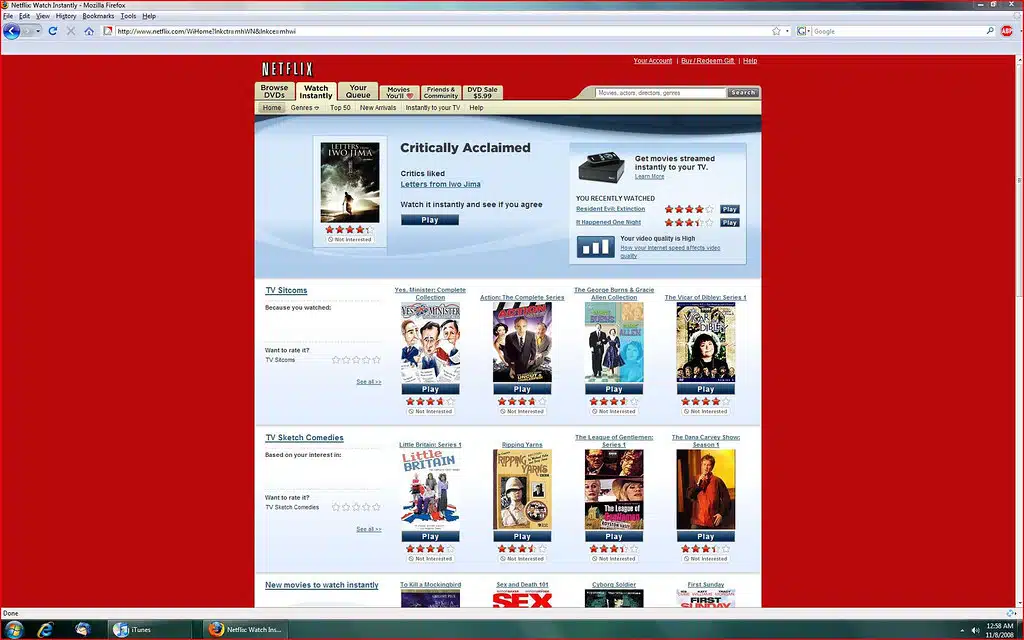Mark Ripping Yarns as Not Interested
The height and width of the screenshot is (640, 1024).
(x=522, y=559)
